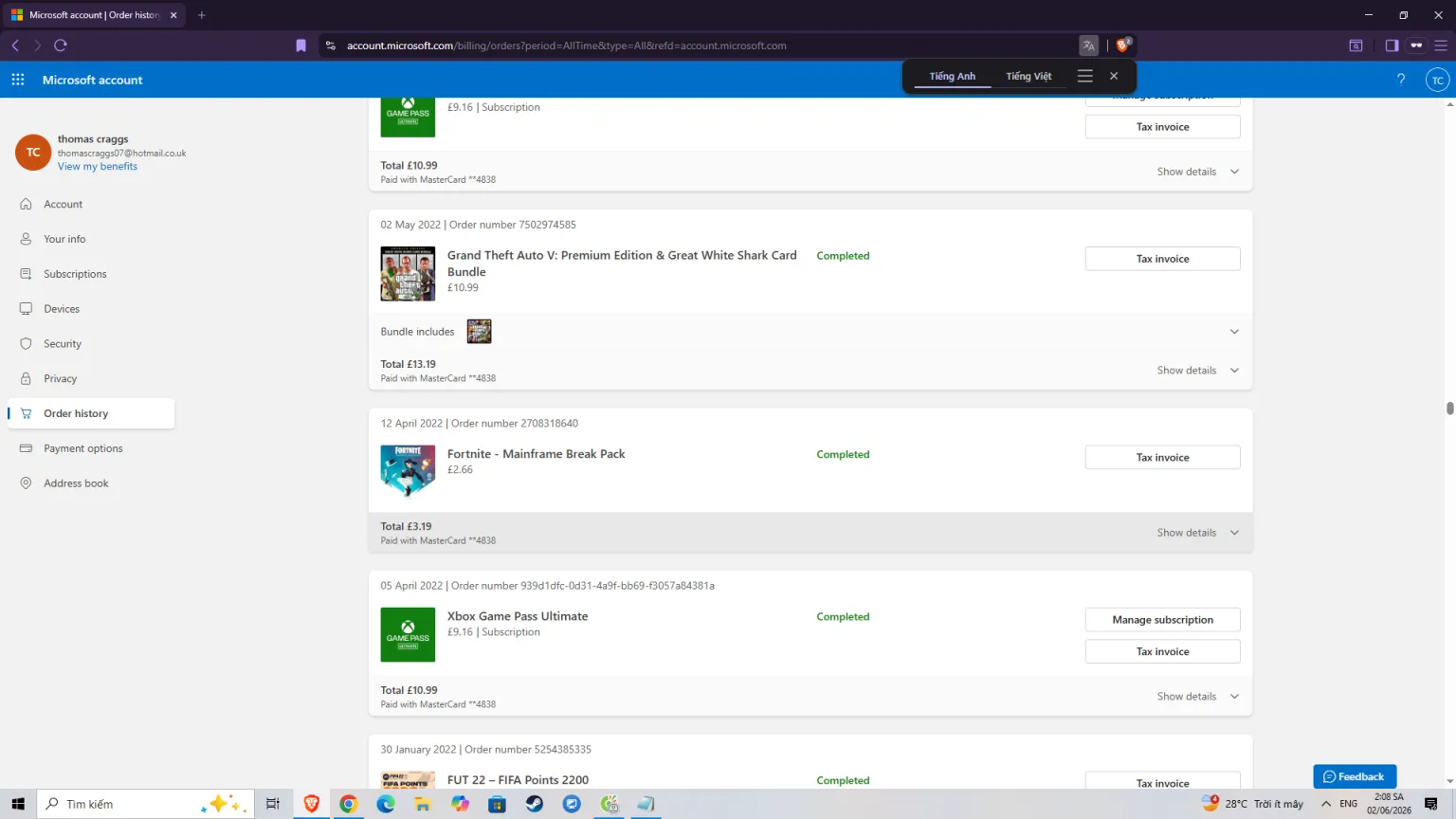Expand Show details for Grand Theft Auto order
Viewport: 1456px width, 819px height.
pyautogui.click(x=1198, y=371)
